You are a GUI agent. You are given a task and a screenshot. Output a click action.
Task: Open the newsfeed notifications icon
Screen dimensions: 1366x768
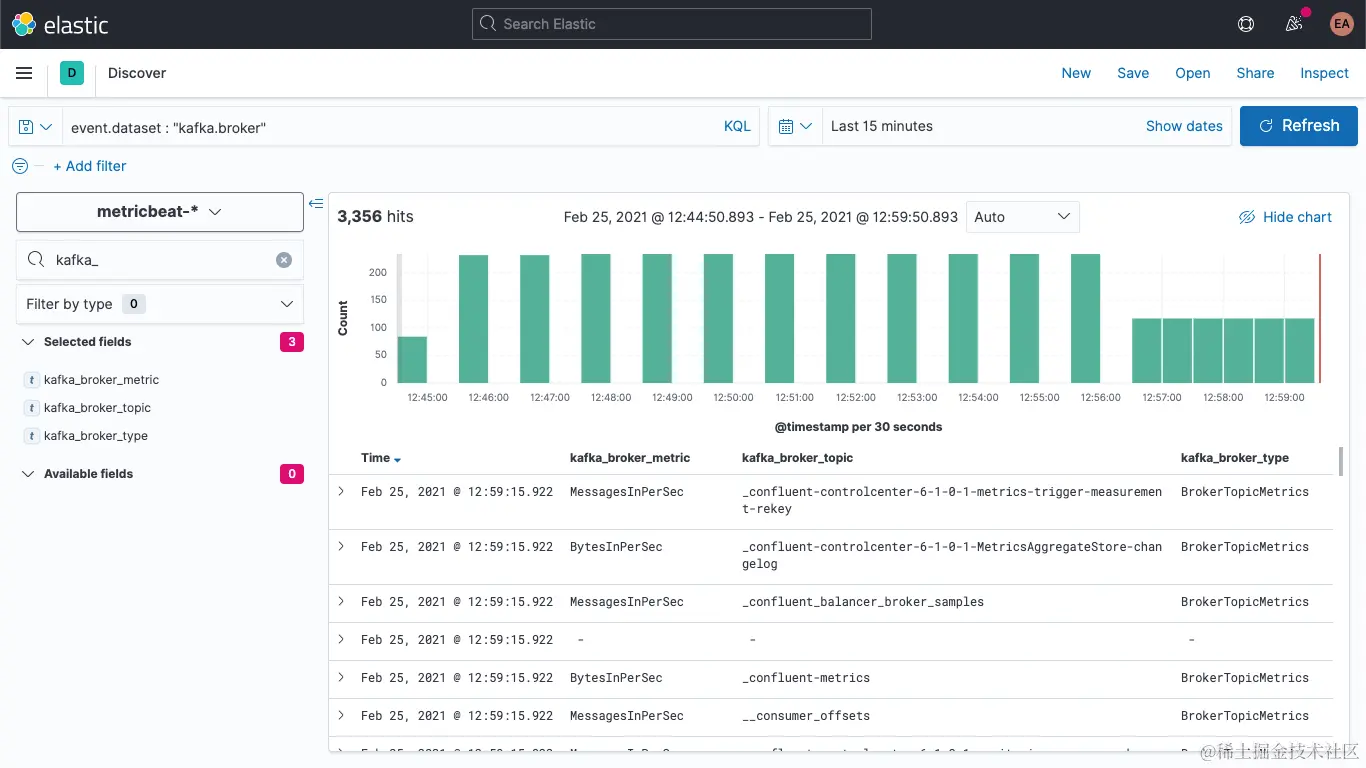point(1294,24)
